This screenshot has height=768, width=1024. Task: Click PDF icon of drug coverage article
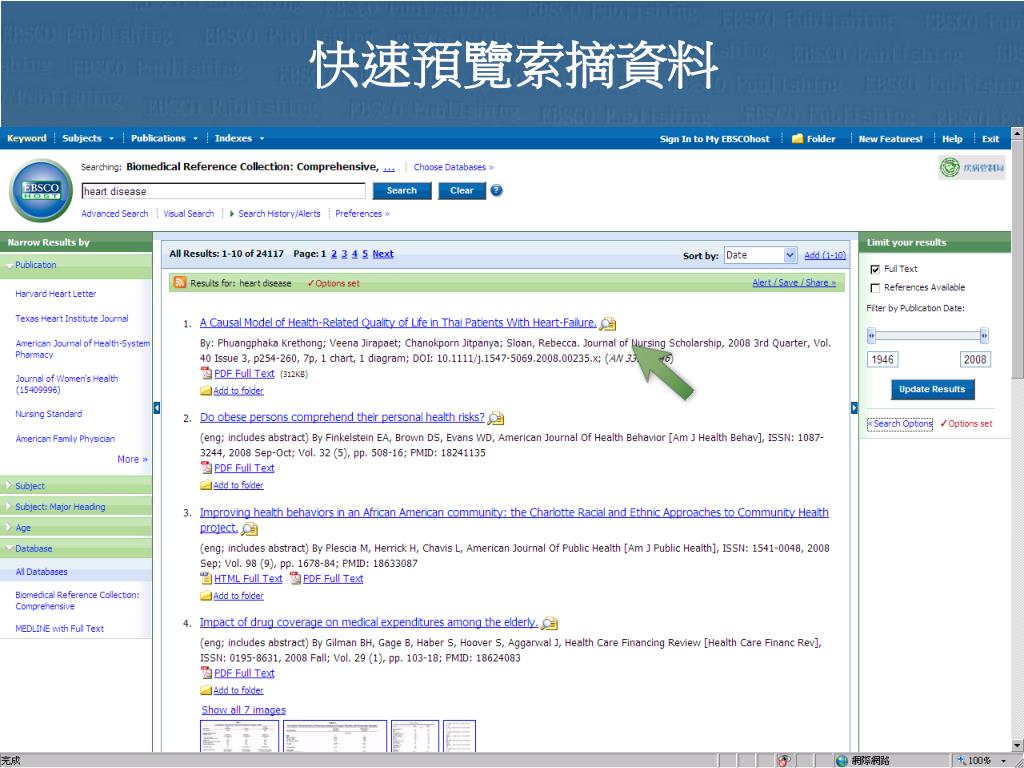click(206, 673)
